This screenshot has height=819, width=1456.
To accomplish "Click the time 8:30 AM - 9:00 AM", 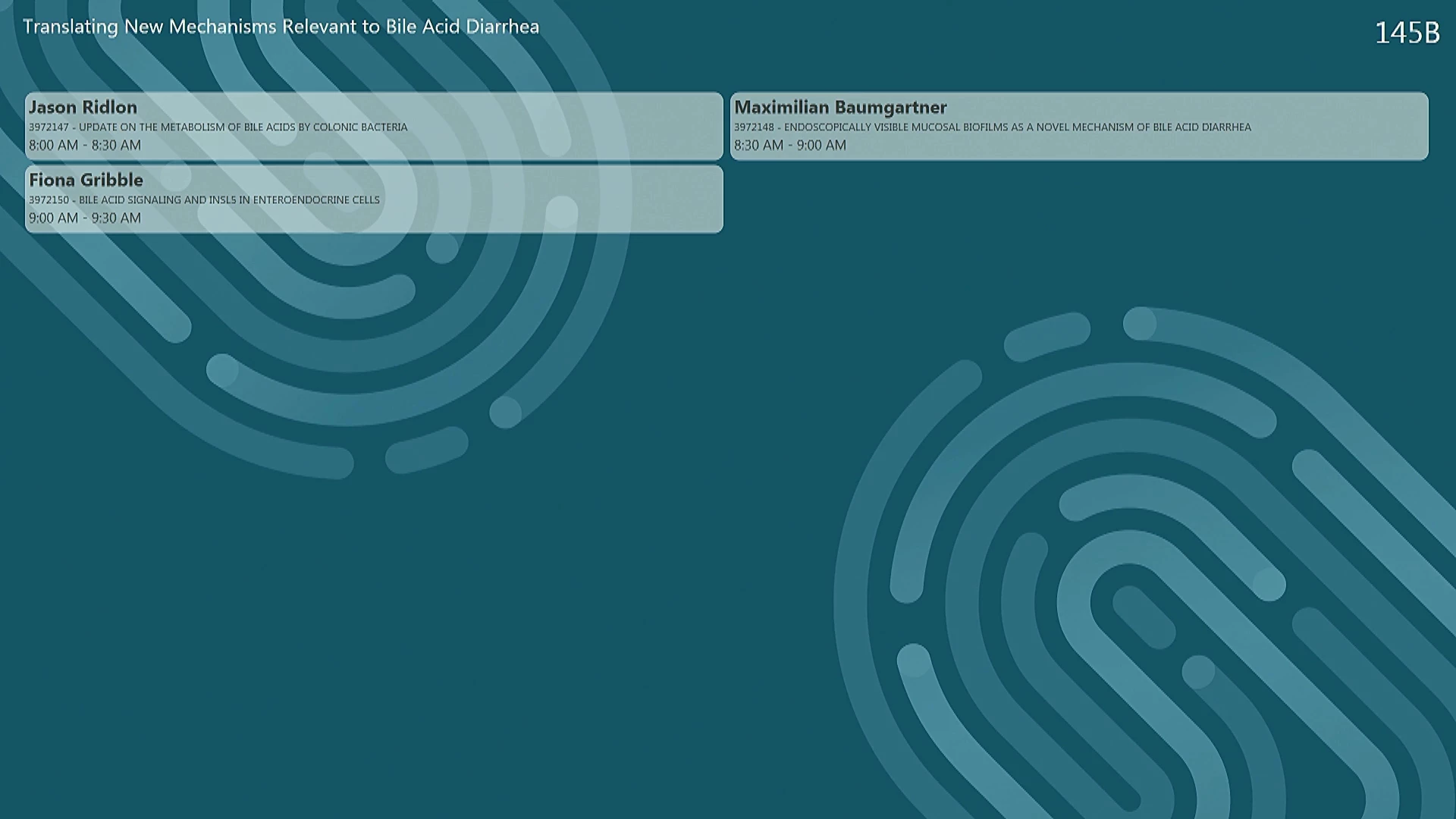I will tap(790, 145).
